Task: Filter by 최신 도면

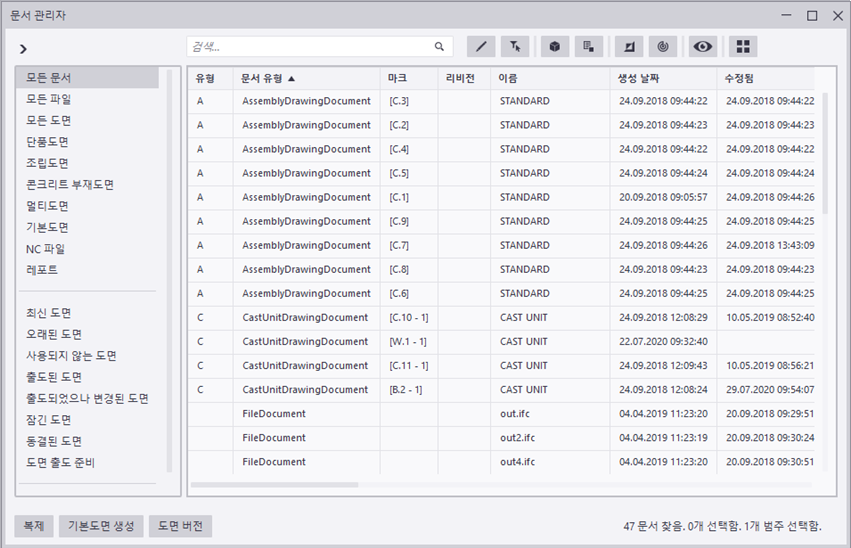Action: [87, 313]
